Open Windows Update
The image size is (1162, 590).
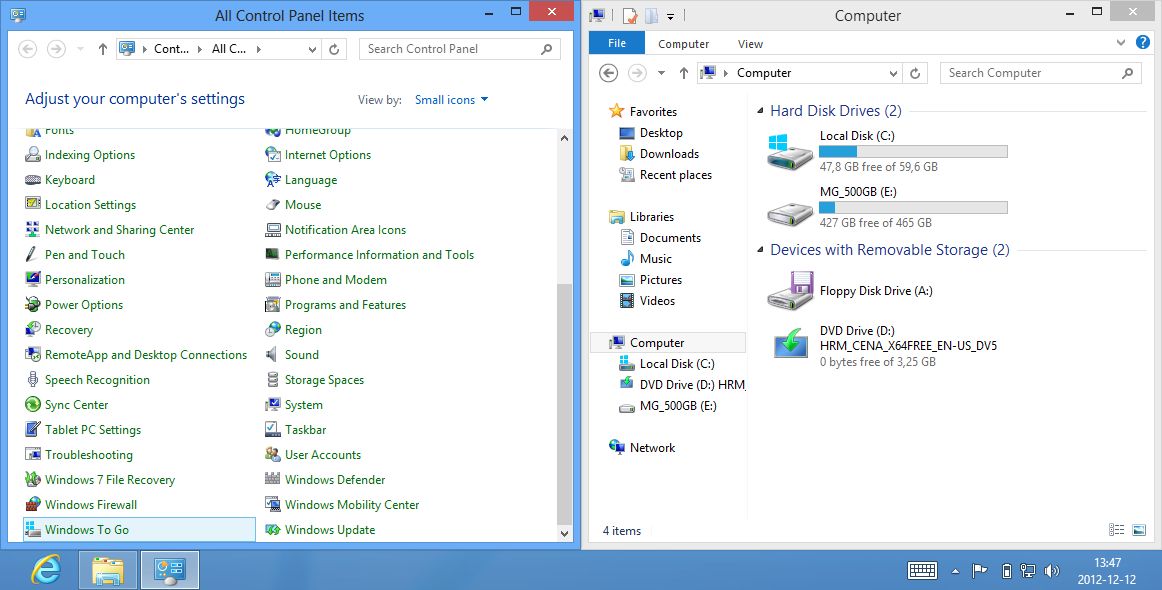pyautogui.click(x=320, y=529)
